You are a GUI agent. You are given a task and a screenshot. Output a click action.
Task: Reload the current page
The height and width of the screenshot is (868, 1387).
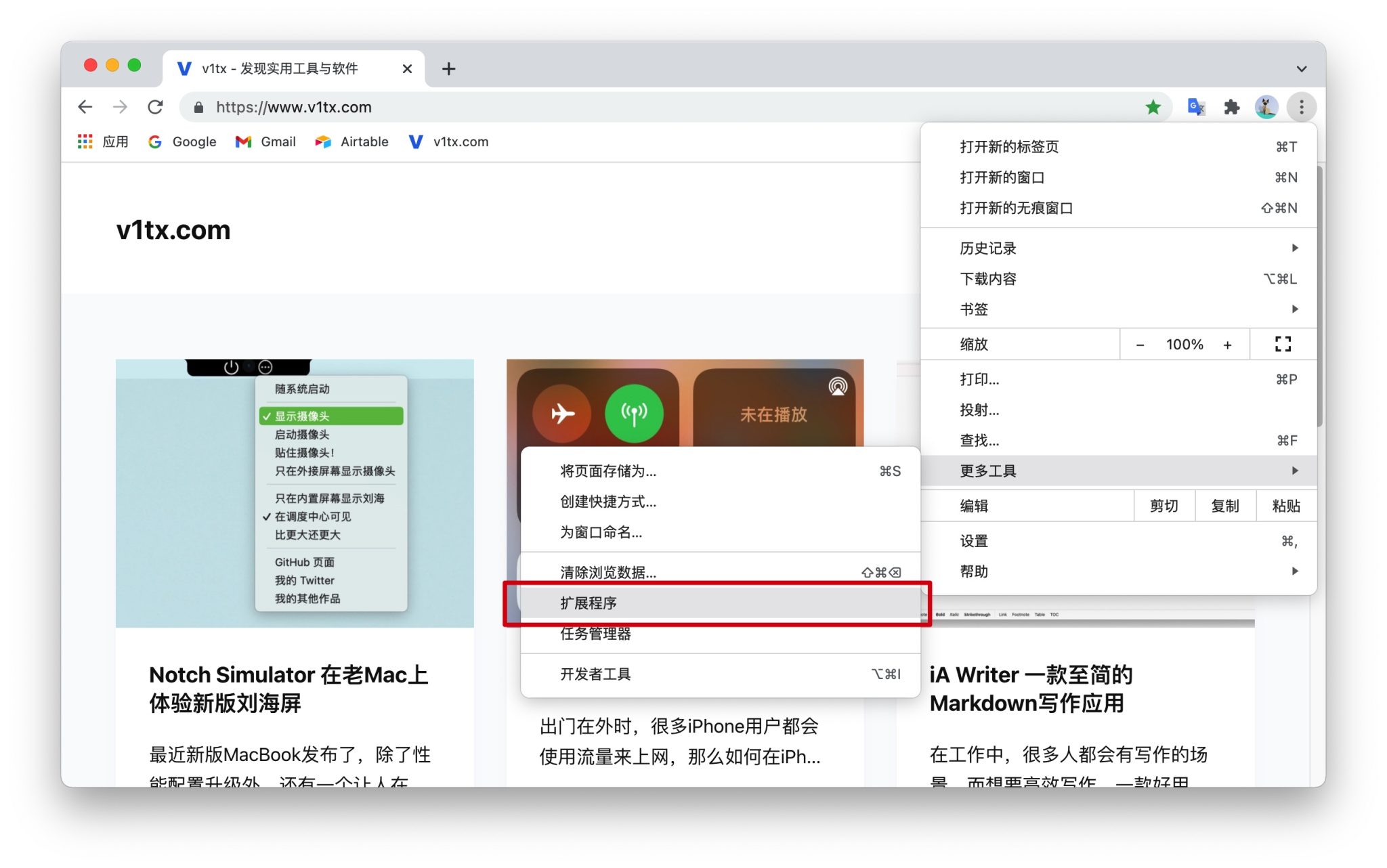pos(156,107)
